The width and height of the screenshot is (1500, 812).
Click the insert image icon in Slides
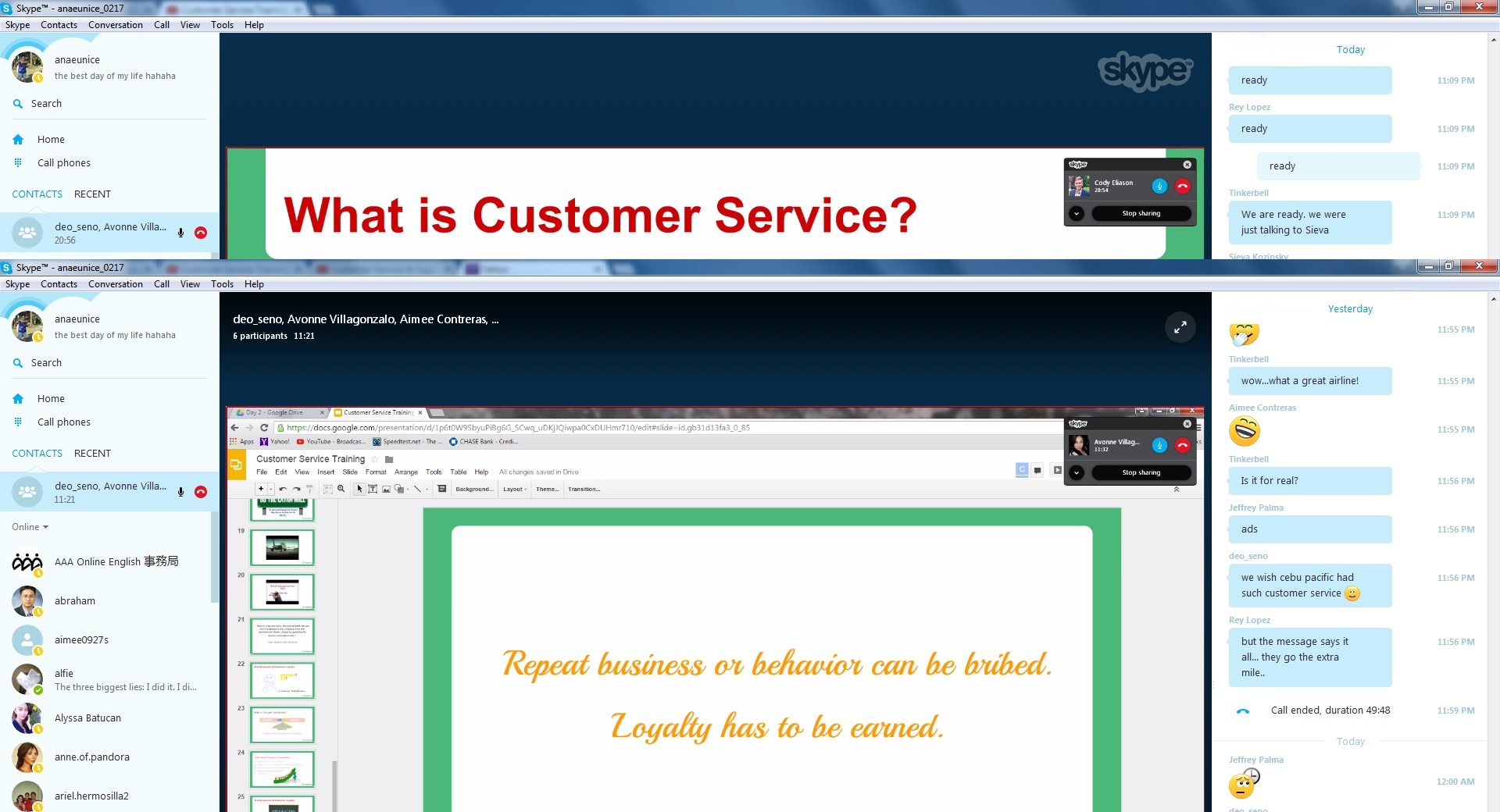point(386,489)
